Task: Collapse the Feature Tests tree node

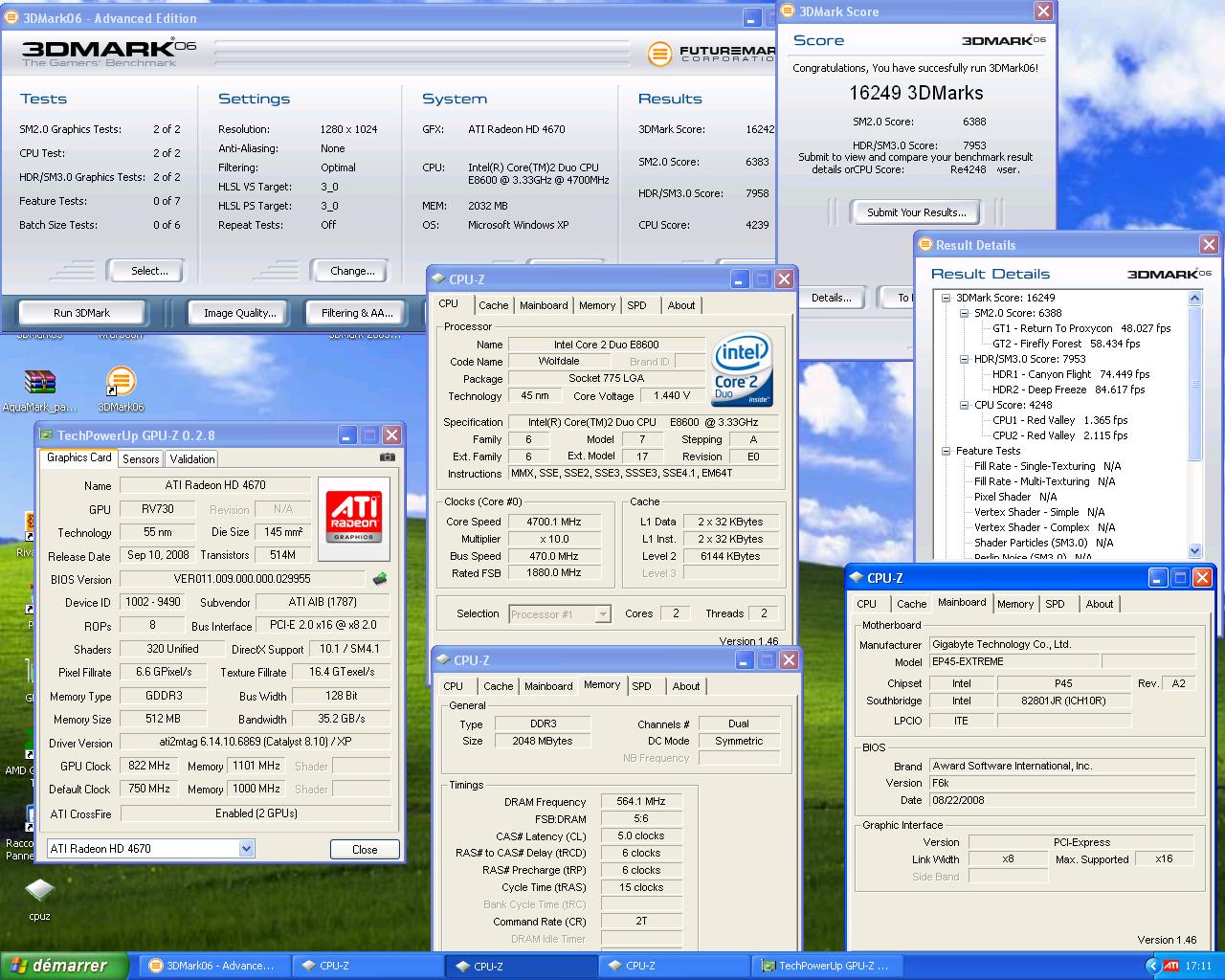Action: click(x=946, y=451)
